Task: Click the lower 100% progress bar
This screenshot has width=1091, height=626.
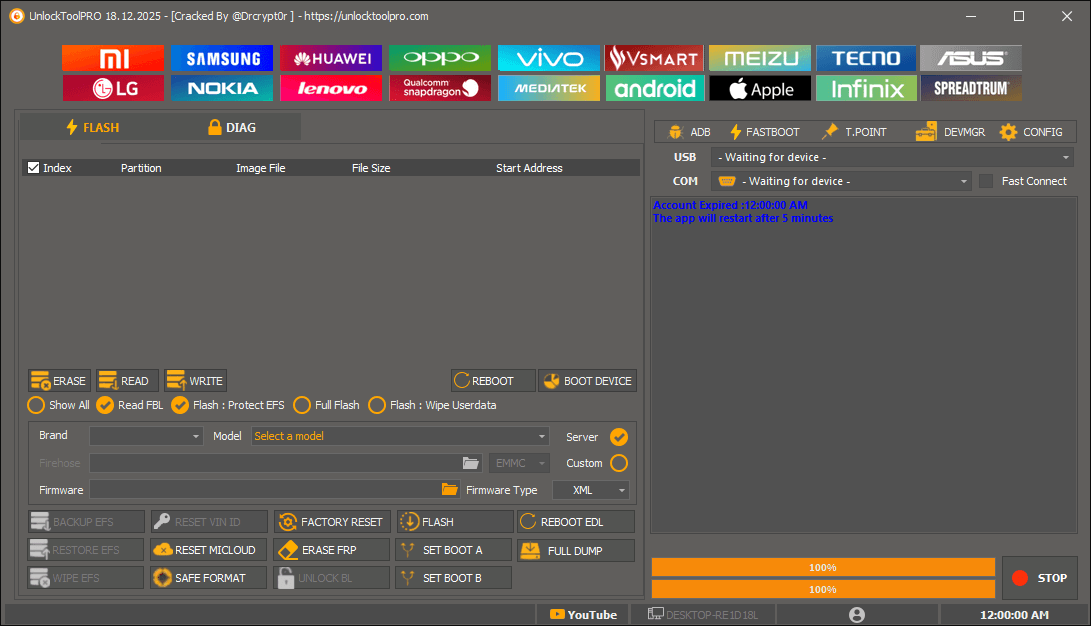Action: click(x=823, y=589)
